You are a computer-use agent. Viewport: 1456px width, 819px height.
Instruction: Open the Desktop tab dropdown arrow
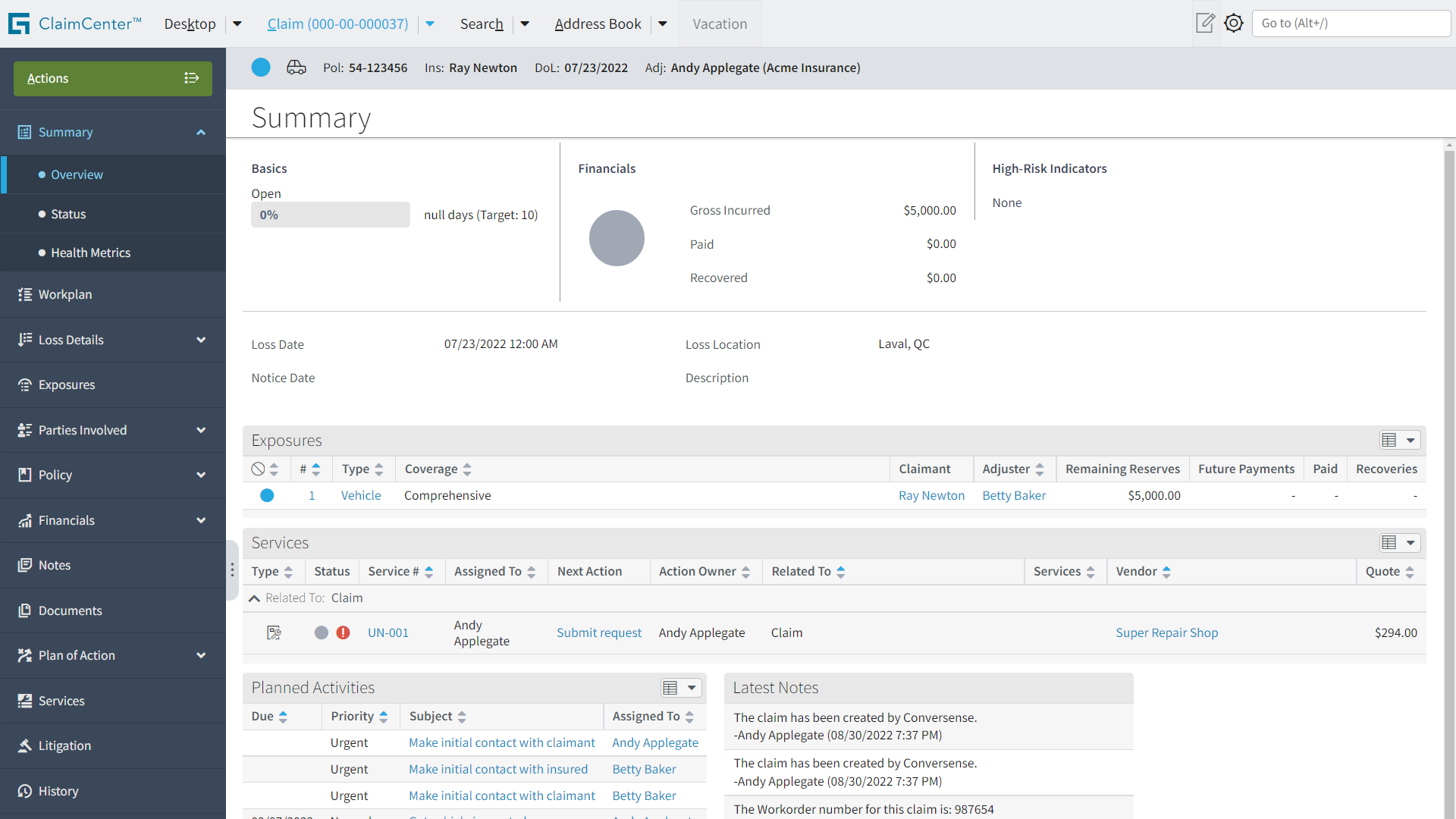[237, 24]
